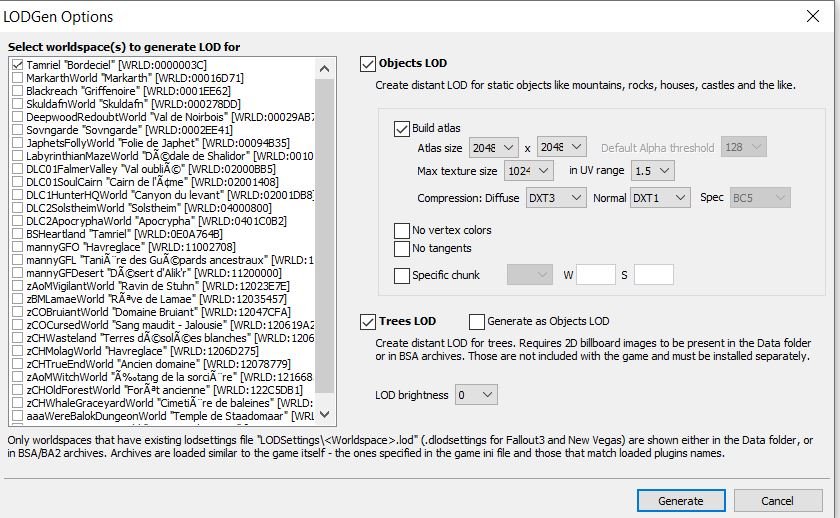840x518 pixels.
Task: Tick the zCHTrueEndWorld "Ancien domaine" checkbox
Action: click(x=17, y=364)
